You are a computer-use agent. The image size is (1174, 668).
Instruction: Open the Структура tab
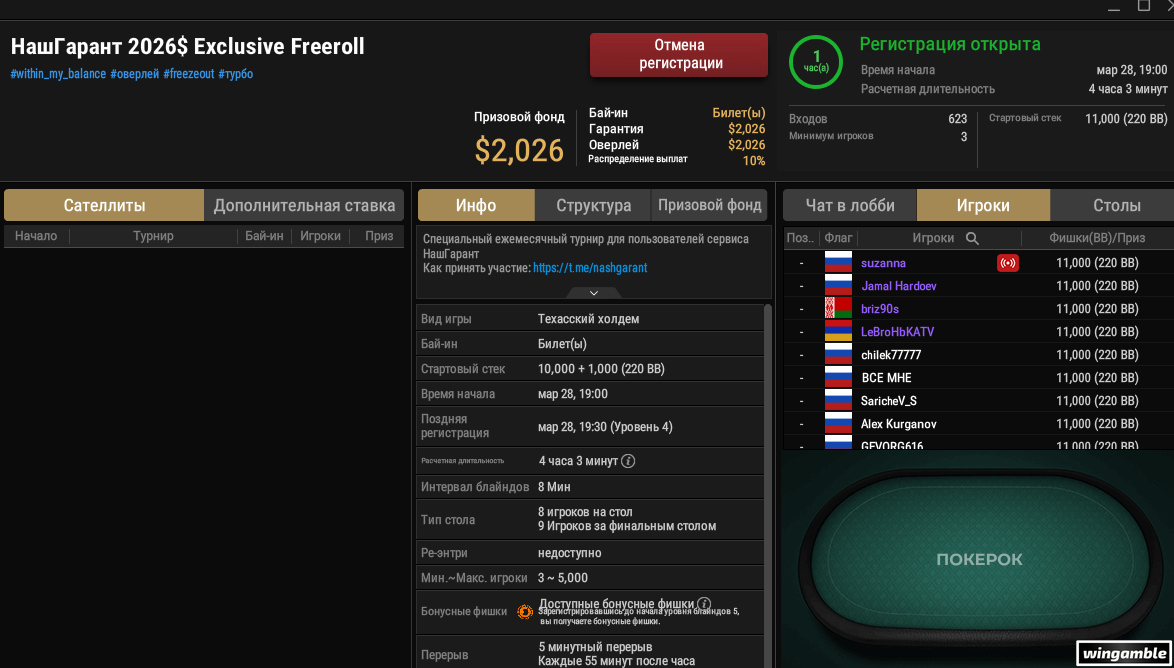pos(594,205)
